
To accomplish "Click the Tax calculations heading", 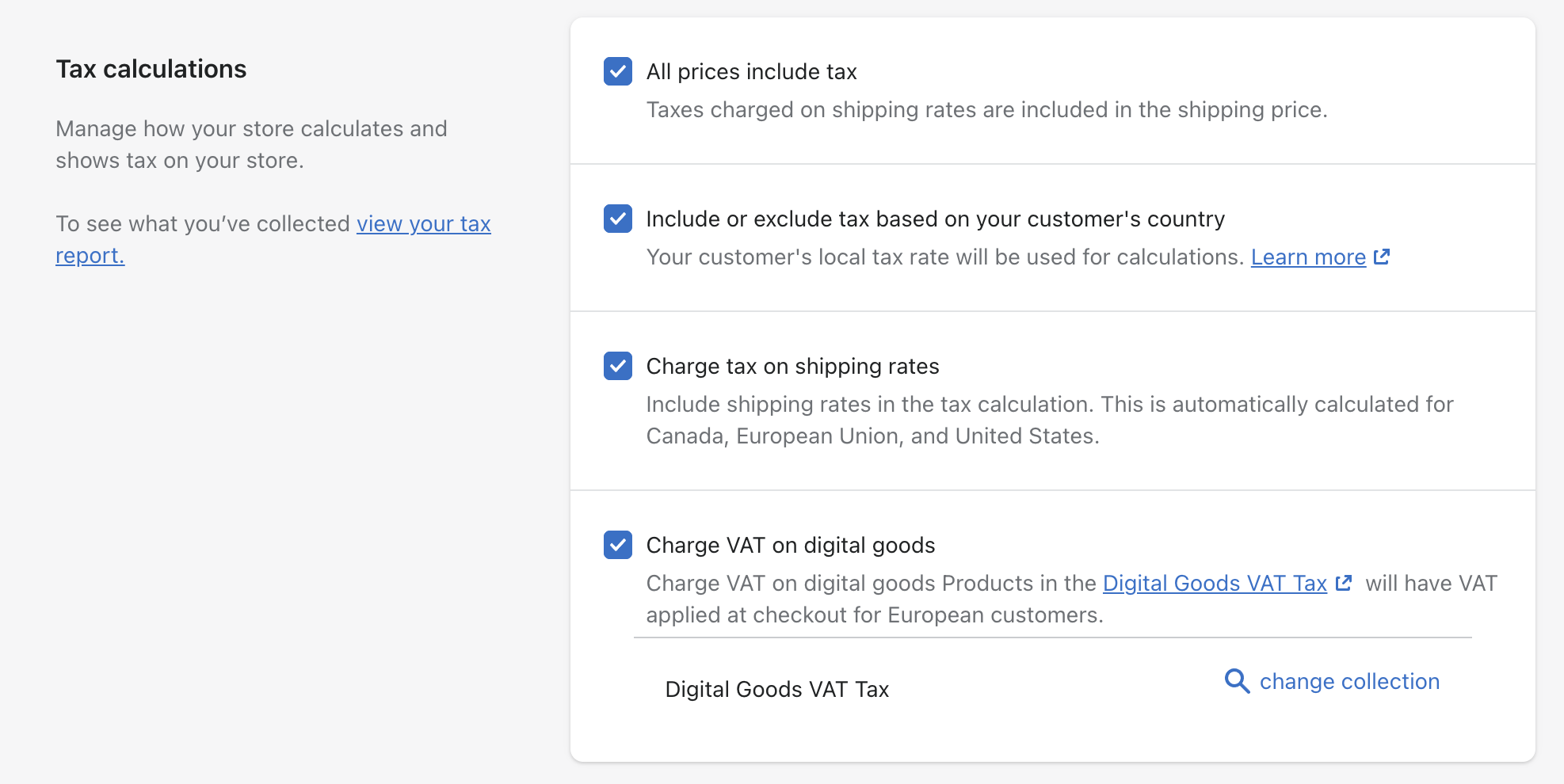I will coord(151,70).
